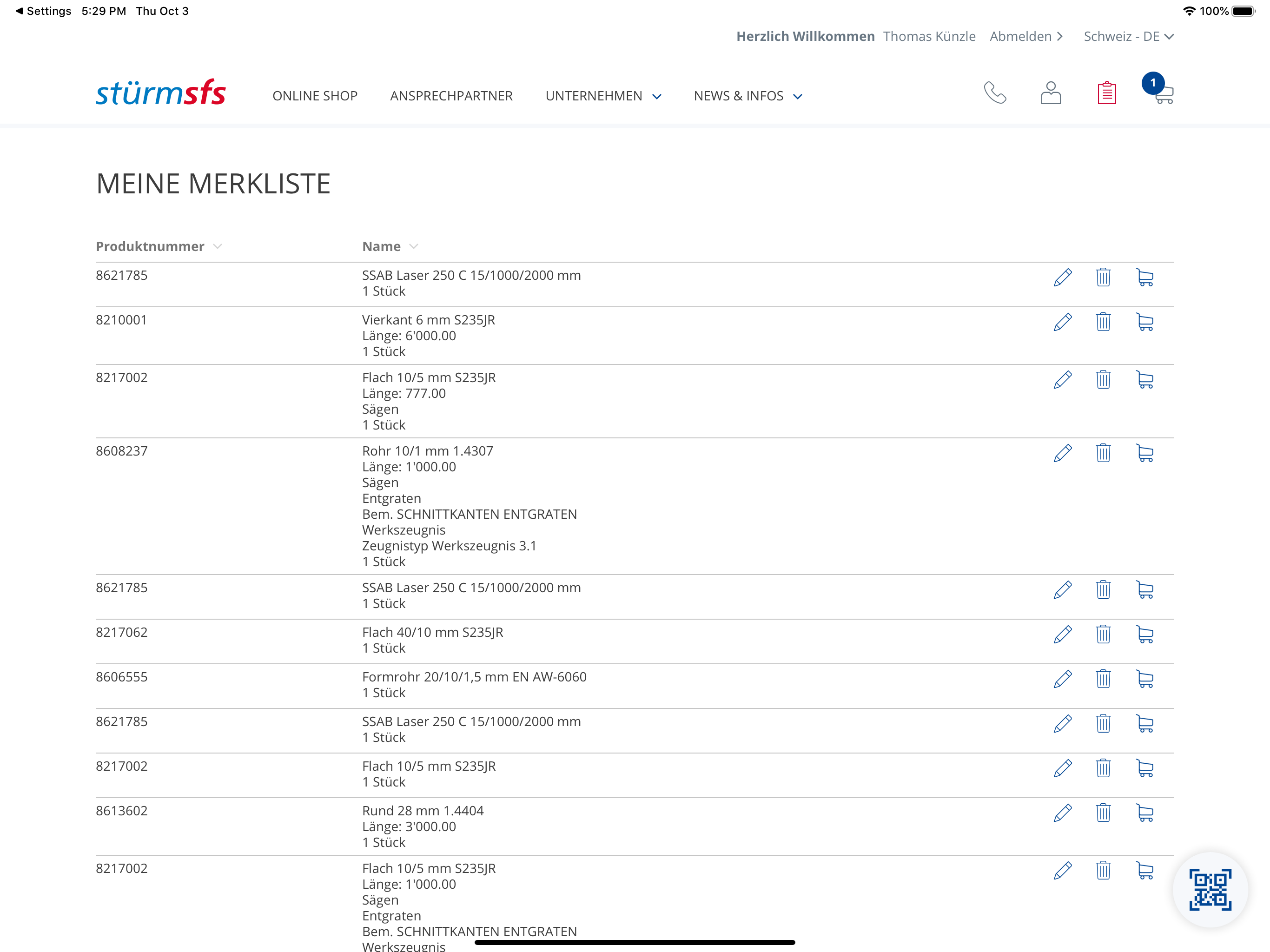Edit the Formrohr 20/10/1,5 mm entry
This screenshot has height=952, width=1270.
pyautogui.click(x=1063, y=679)
